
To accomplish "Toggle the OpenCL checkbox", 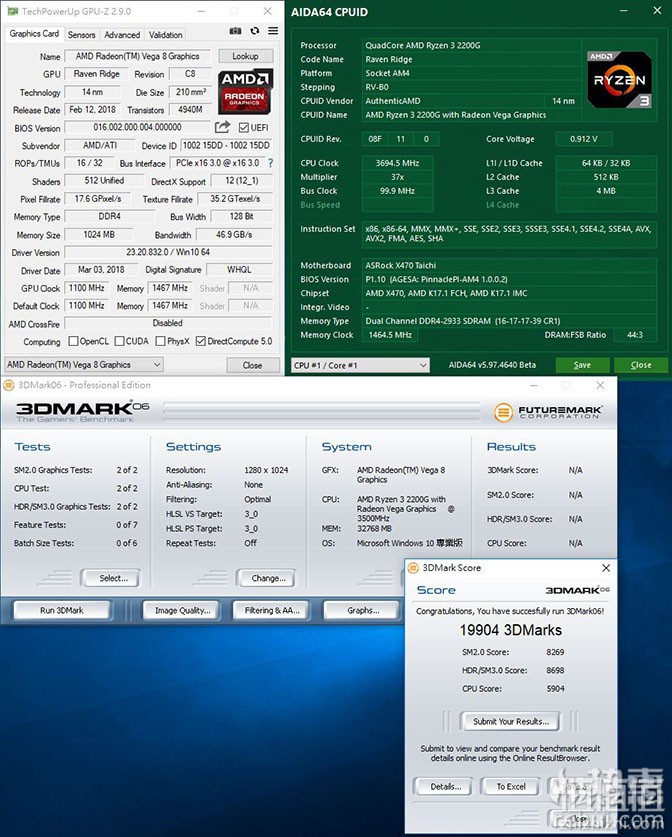I will [x=74, y=341].
